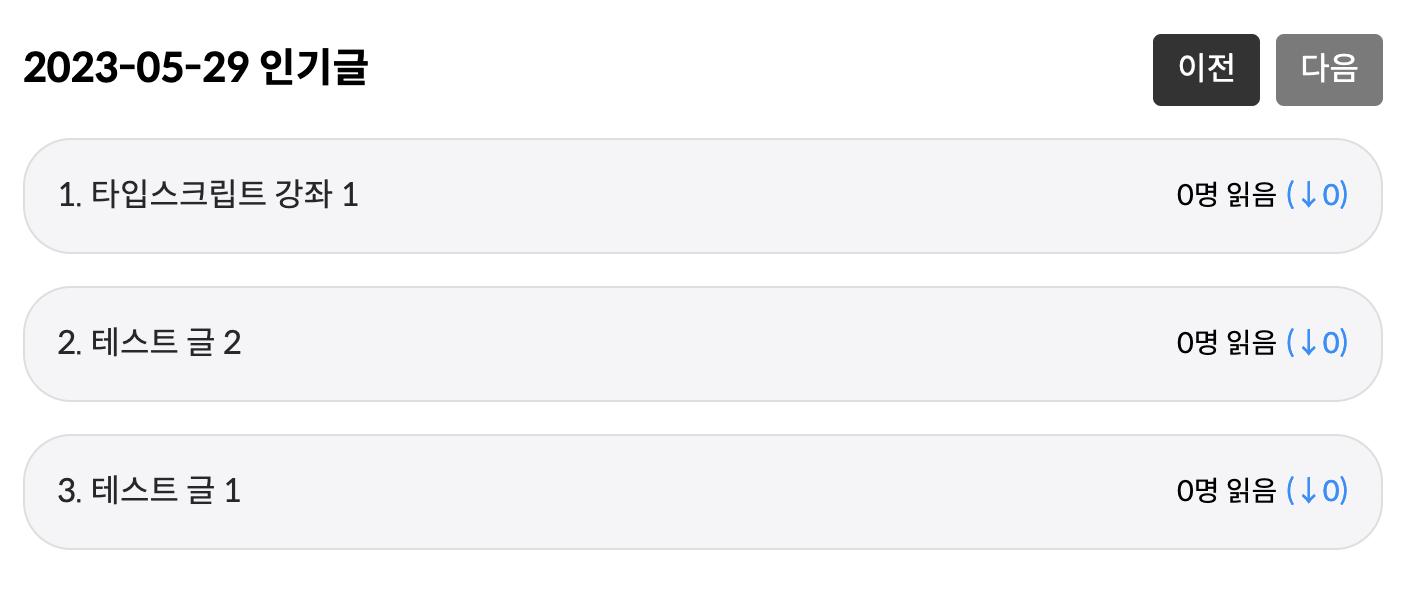This screenshot has height=594, width=1414.
Task: Click the blue 0 change count for 테스트 글 1
Action: 1331,491
